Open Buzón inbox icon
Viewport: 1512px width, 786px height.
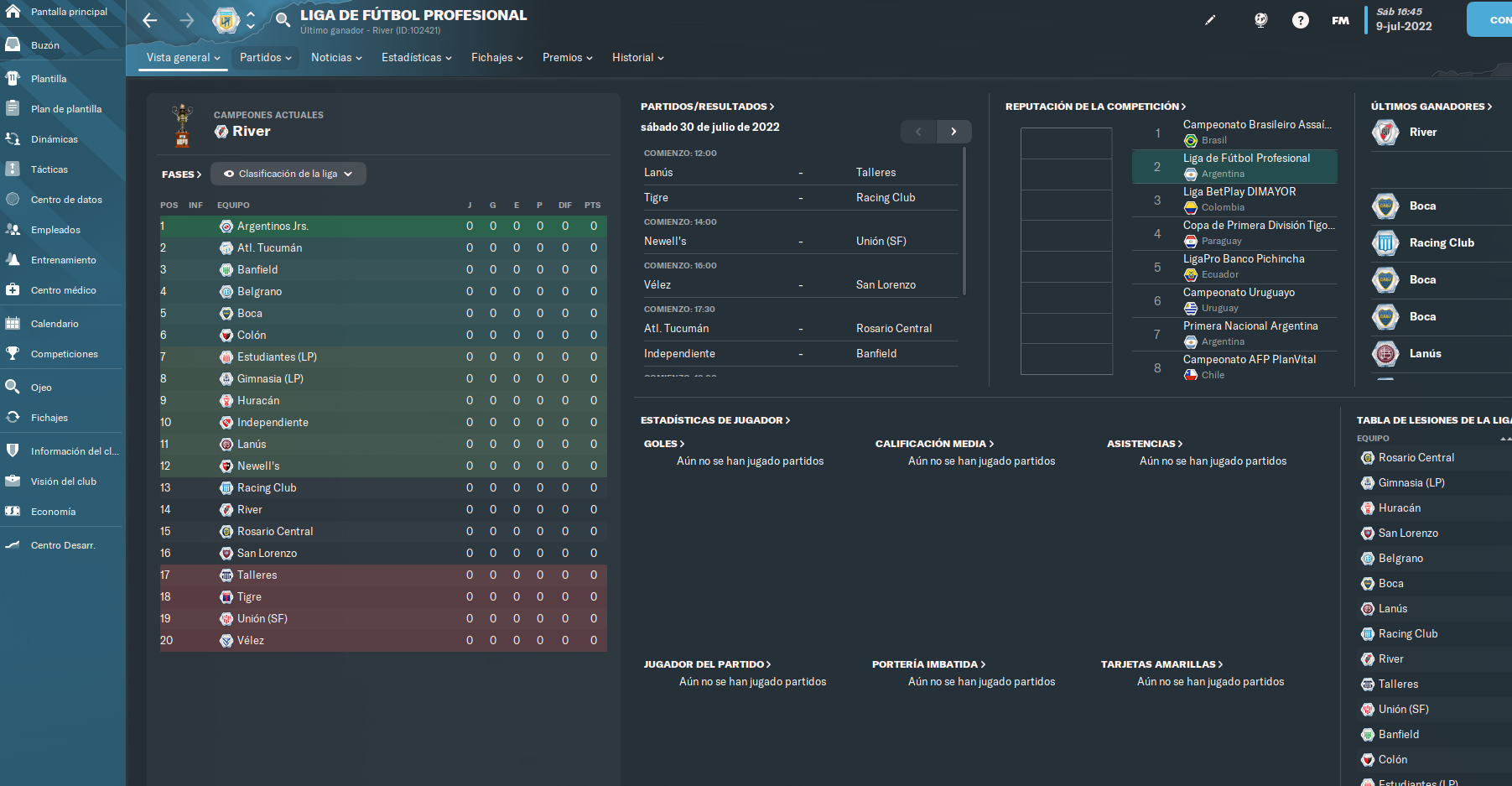13,45
